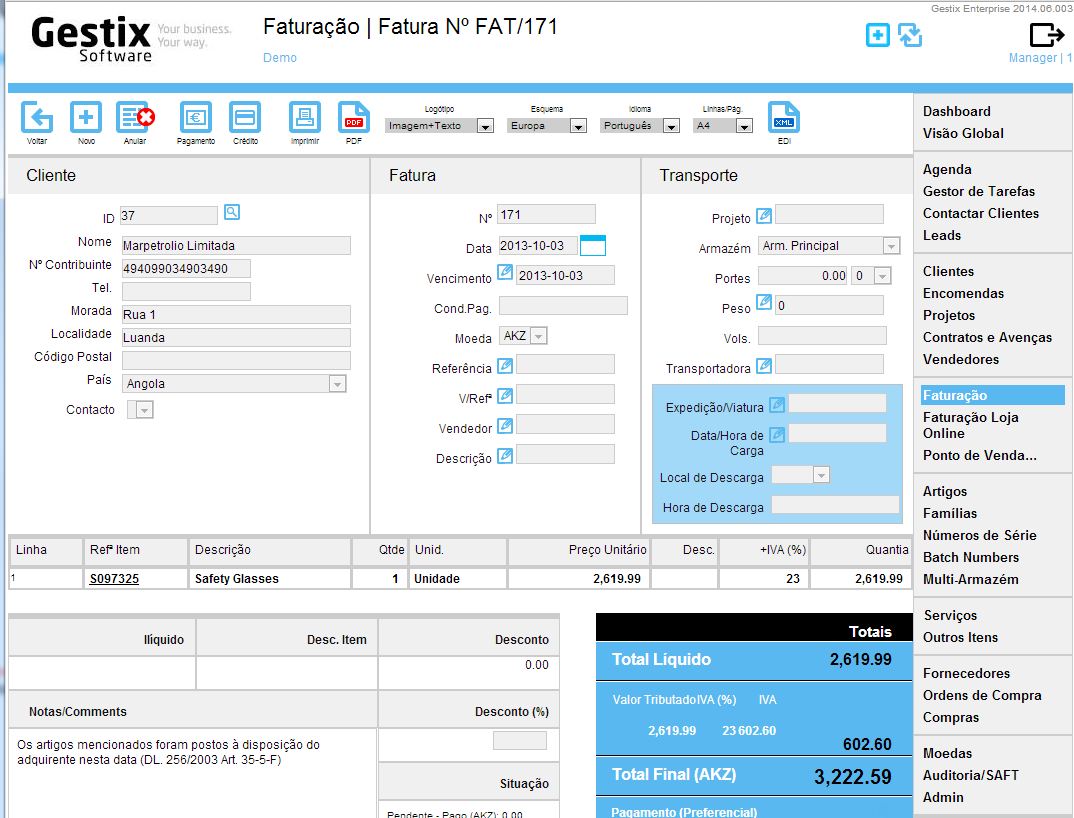Click the Desconto (%) input field
The height and width of the screenshot is (818, 1074).
pos(520,741)
